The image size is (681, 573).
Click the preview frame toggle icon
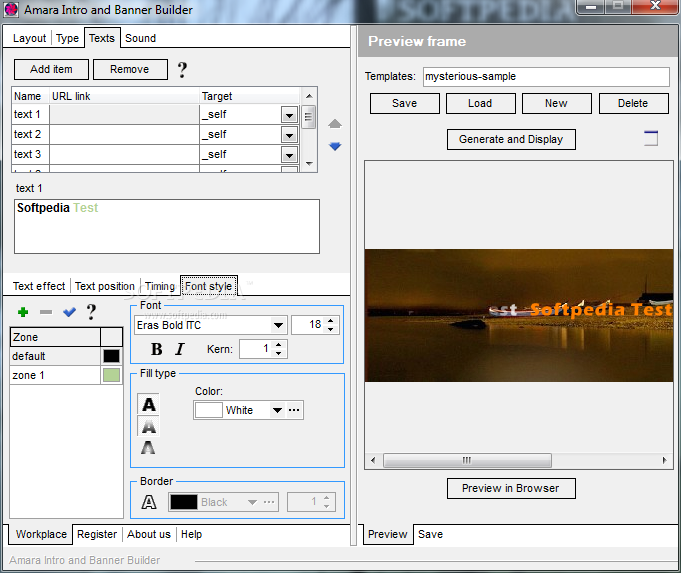[x=651, y=138]
